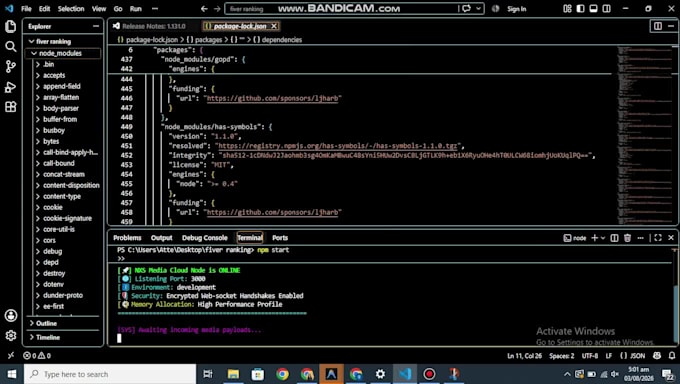Expand the accepts folder

tap(38, 75)
